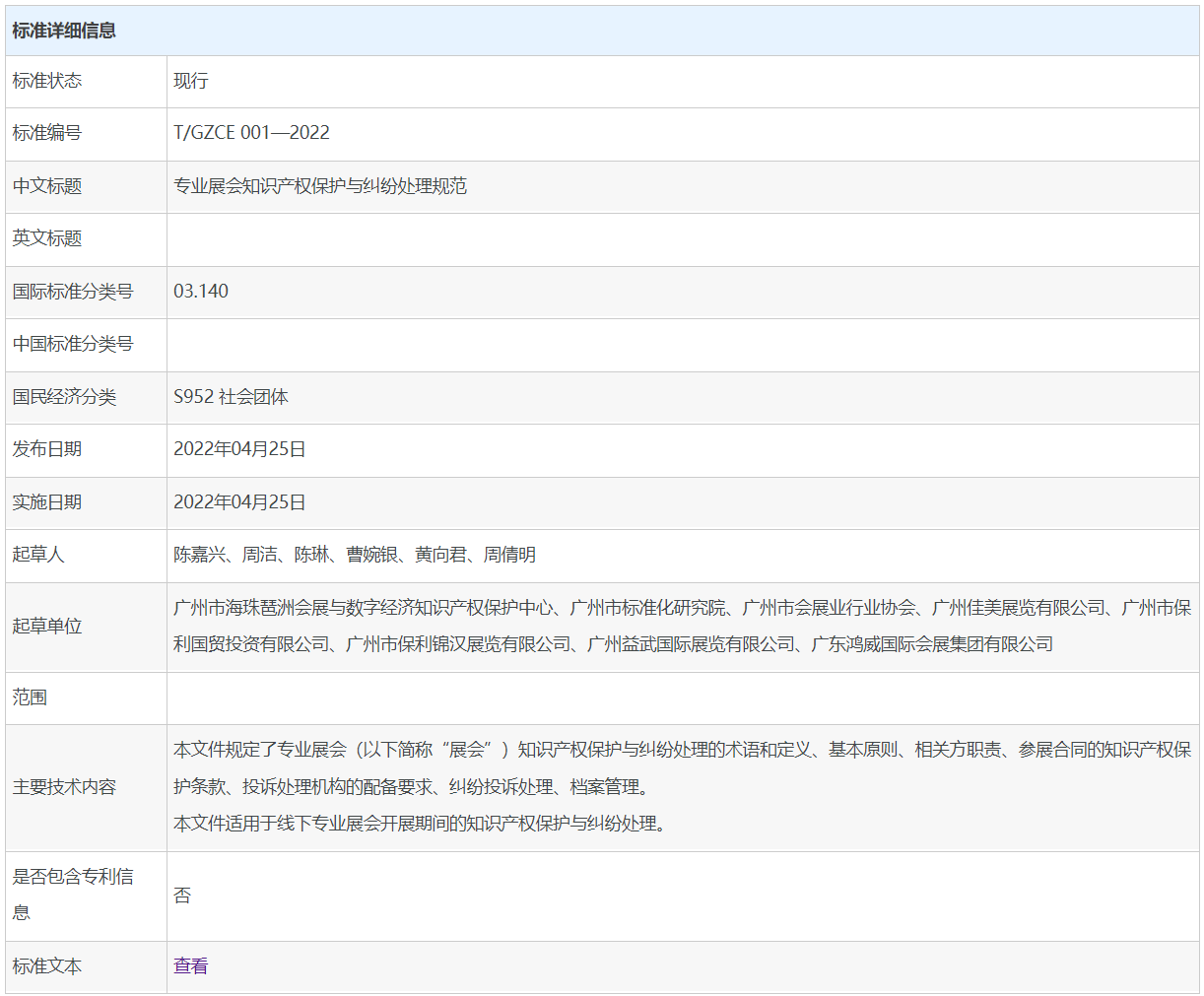Click the 查看 link for standard text
The height and width of the screenshot is (996, 1204).
(190, 966)
